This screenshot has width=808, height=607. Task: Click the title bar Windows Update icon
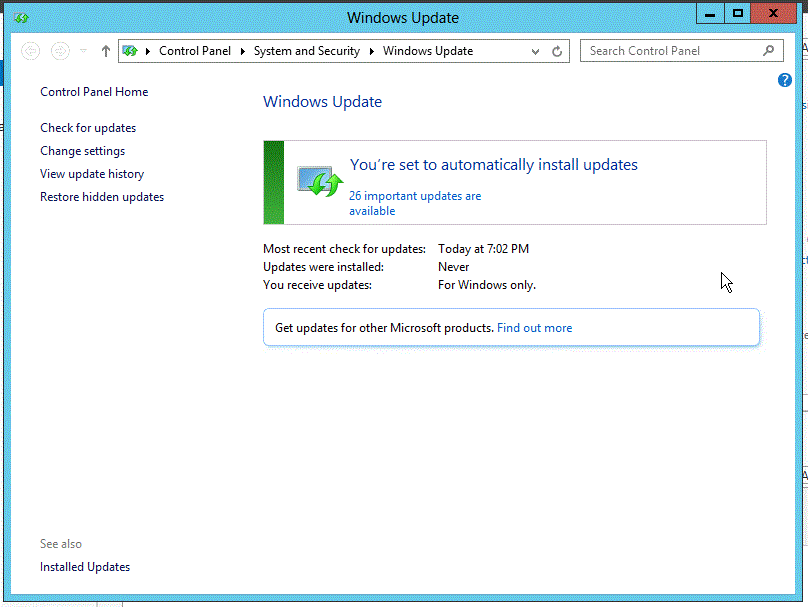point(22,18)
